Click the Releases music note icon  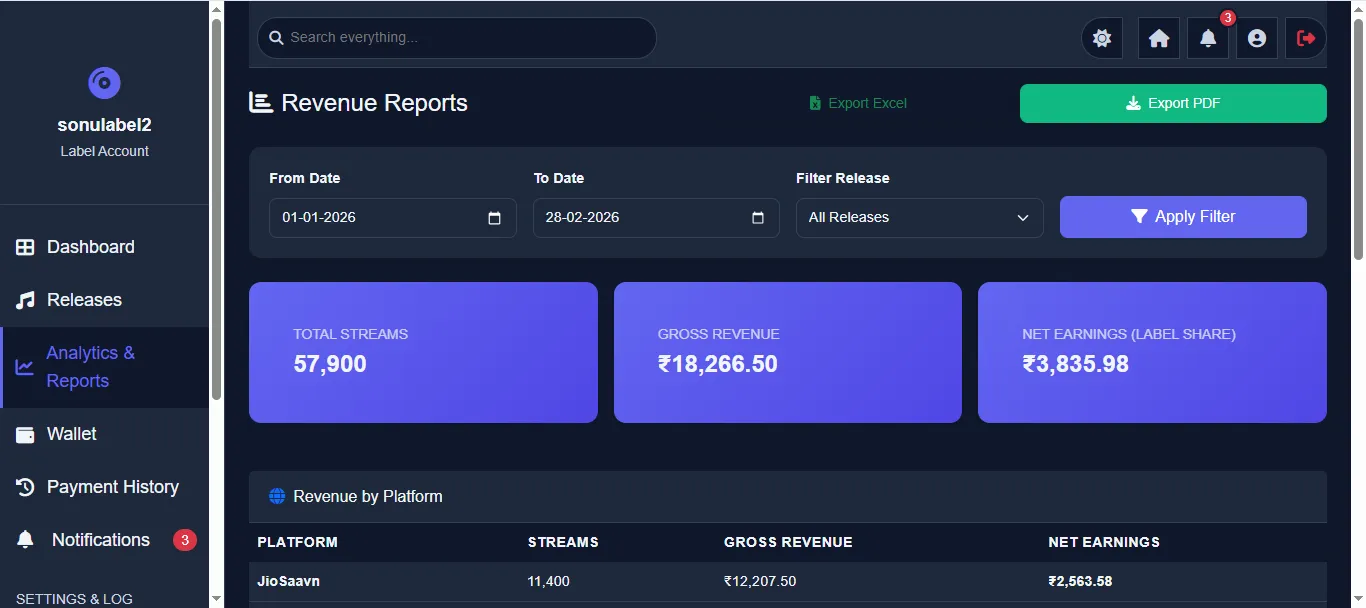point(25,300)
